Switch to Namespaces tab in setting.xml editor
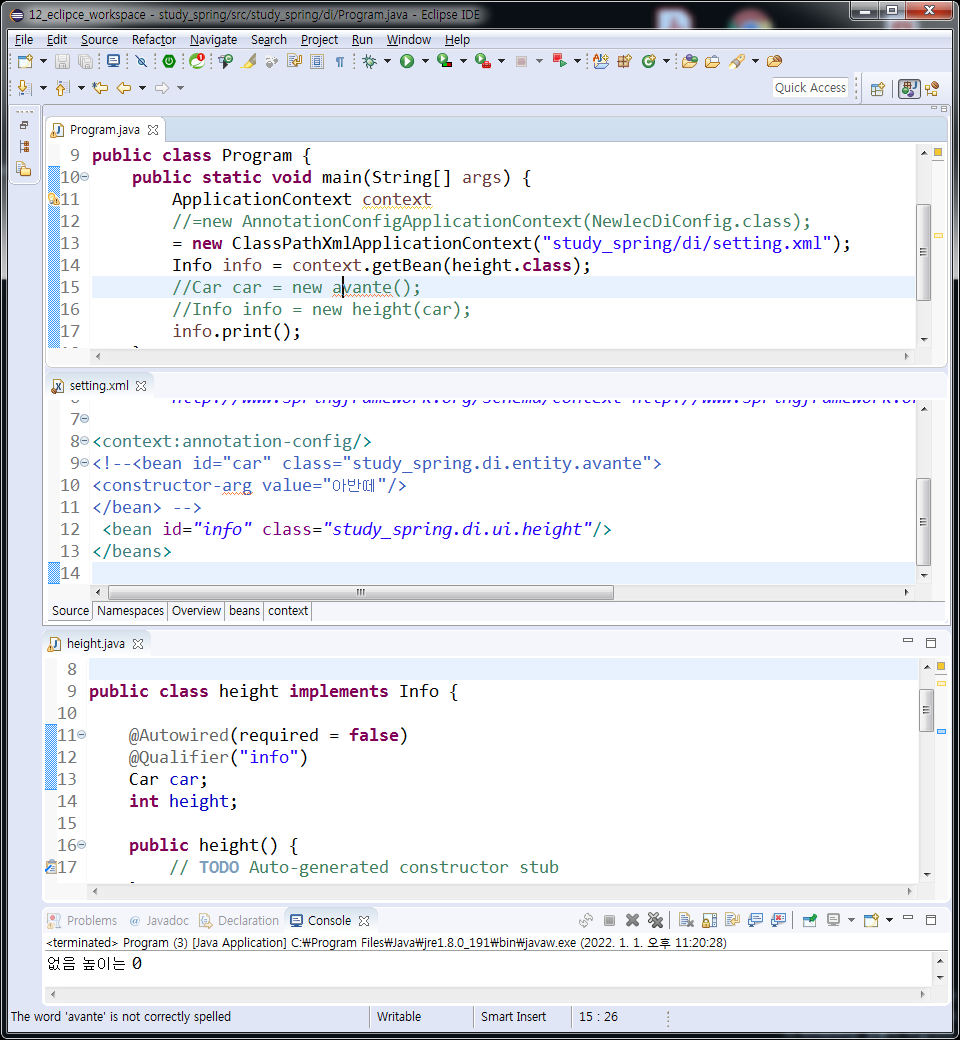Viewport: 960px width, 1040px height. (x=131, y=611)
